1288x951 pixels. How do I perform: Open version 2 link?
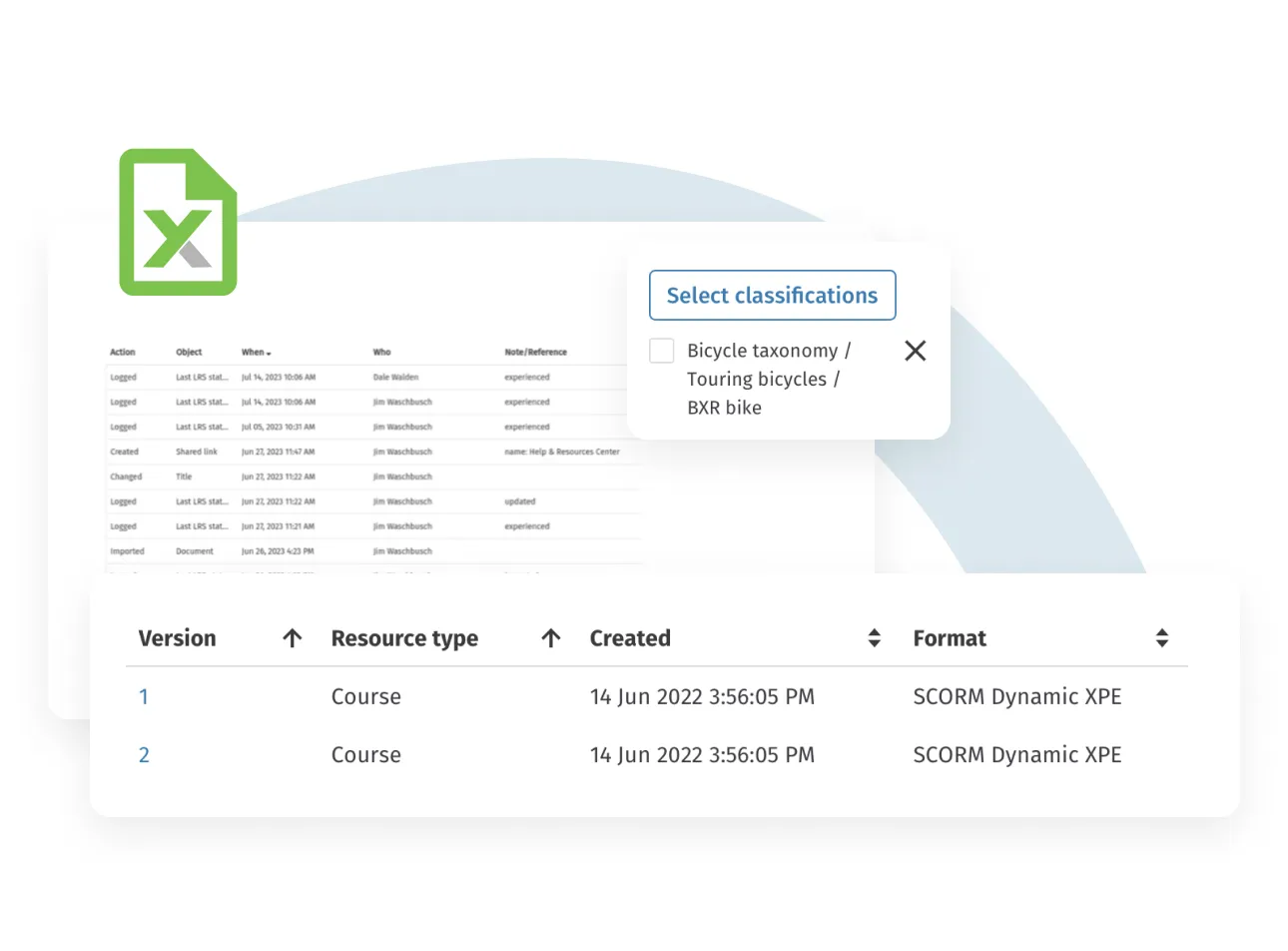click(x=144, y=755)
